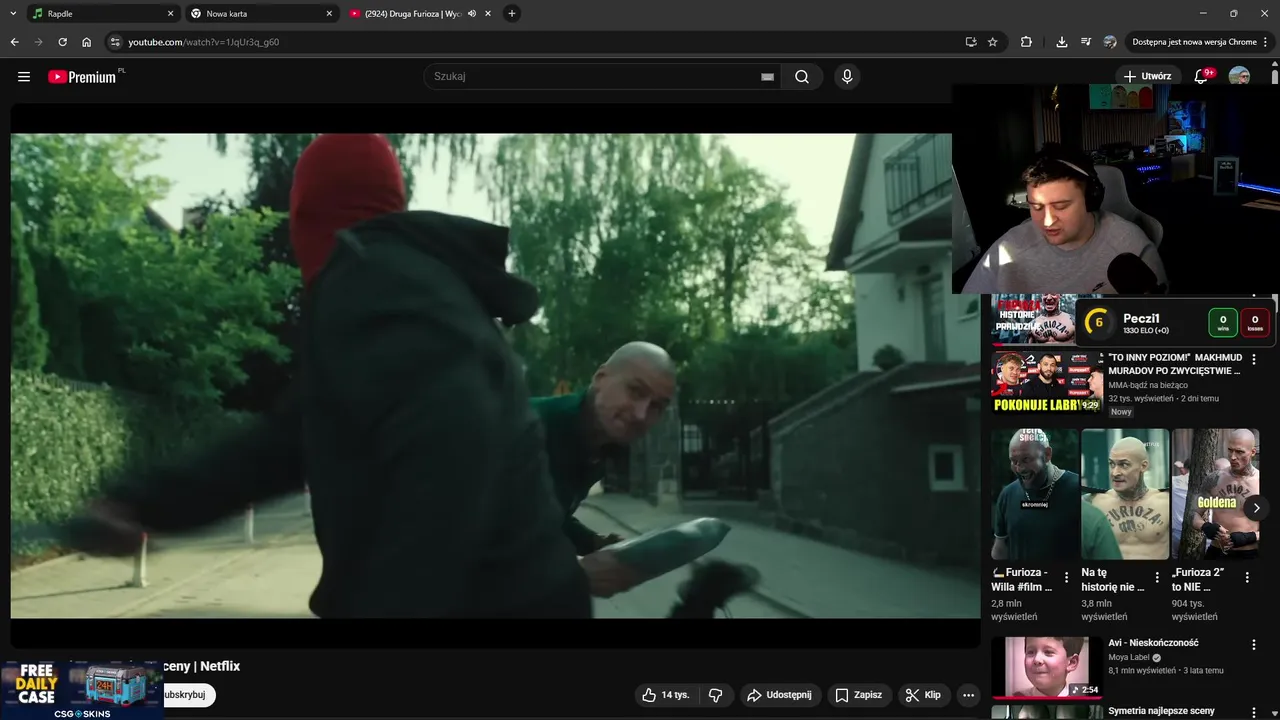The width and height of the screenshot is (1280, 720).
Task: Go back in browser history
Action: coord(14,42)
